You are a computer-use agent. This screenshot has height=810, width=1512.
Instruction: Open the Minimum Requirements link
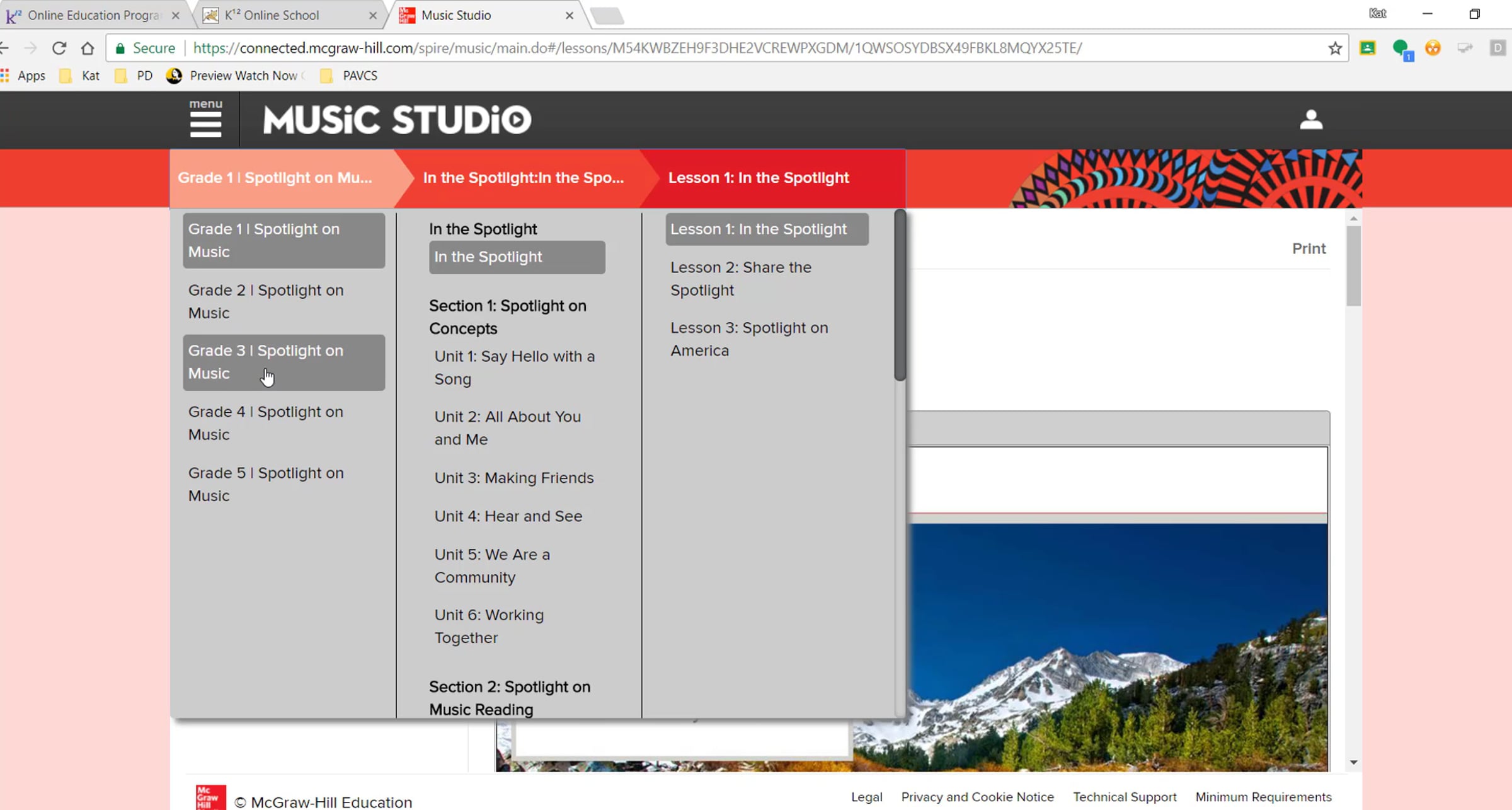1263,797
